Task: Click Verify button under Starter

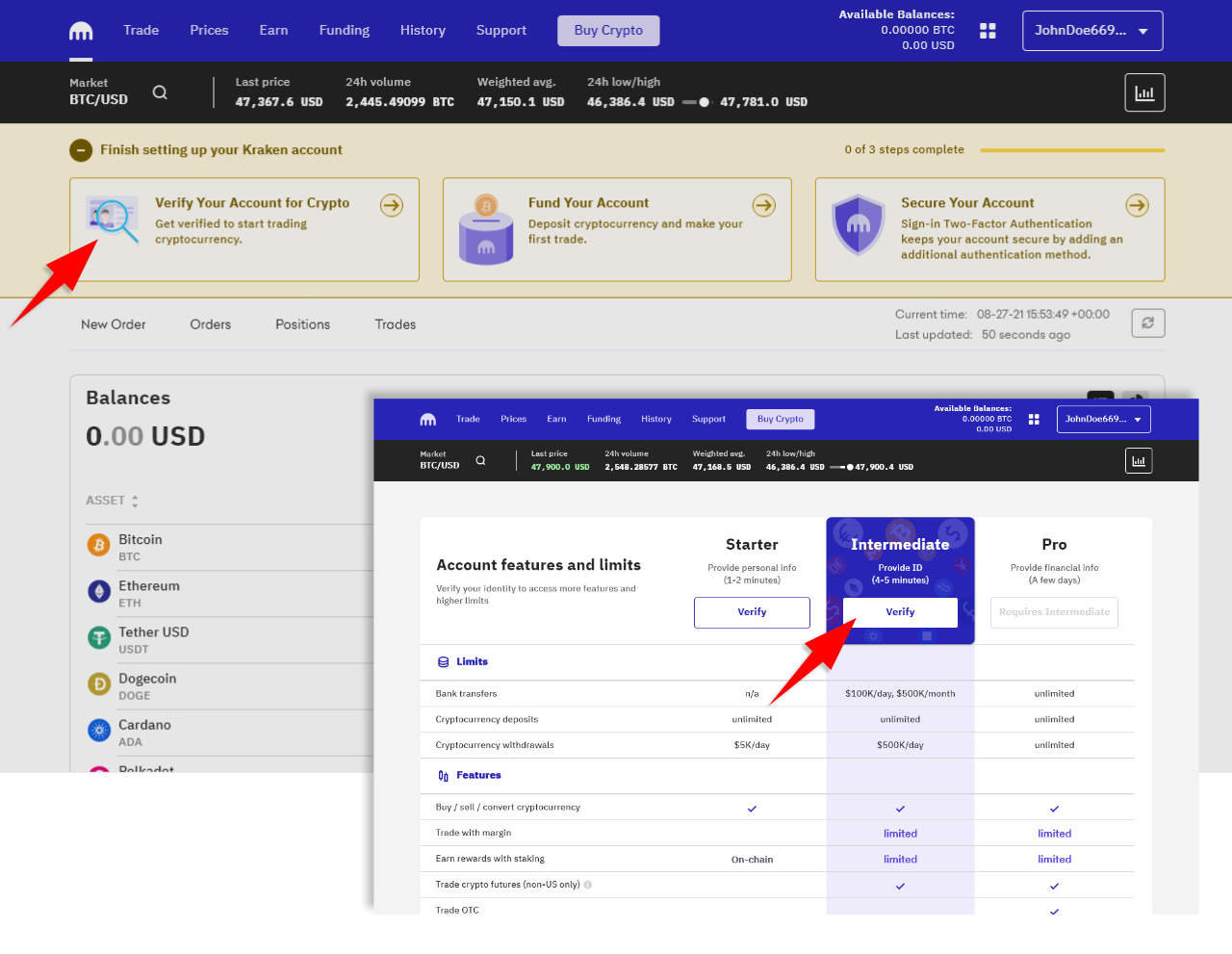Action: [752, 612]
